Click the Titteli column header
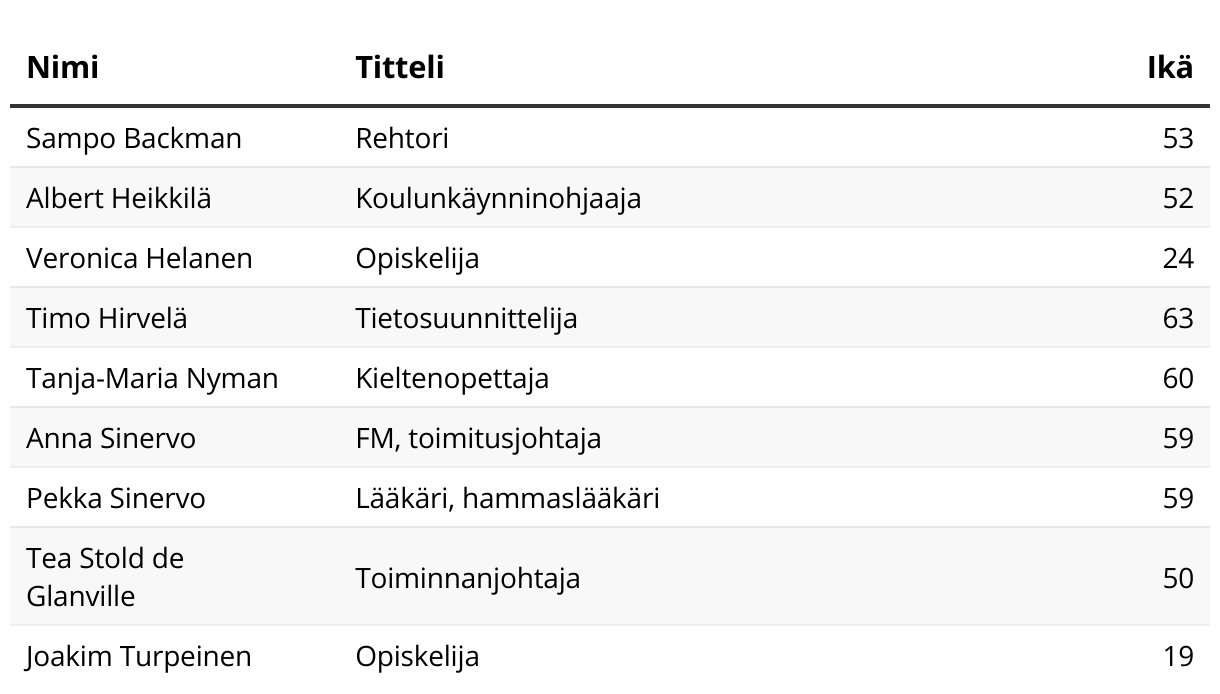 click(x=400, y=67)
